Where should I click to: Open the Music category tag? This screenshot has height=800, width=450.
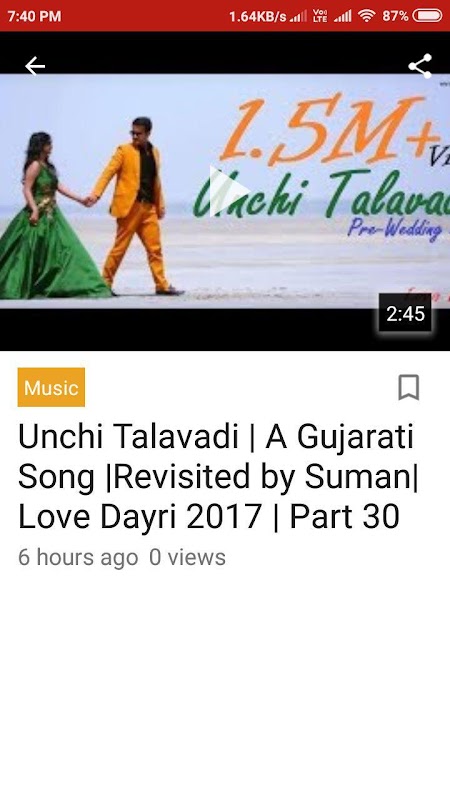pyautogui.click(x=51, y=387)
